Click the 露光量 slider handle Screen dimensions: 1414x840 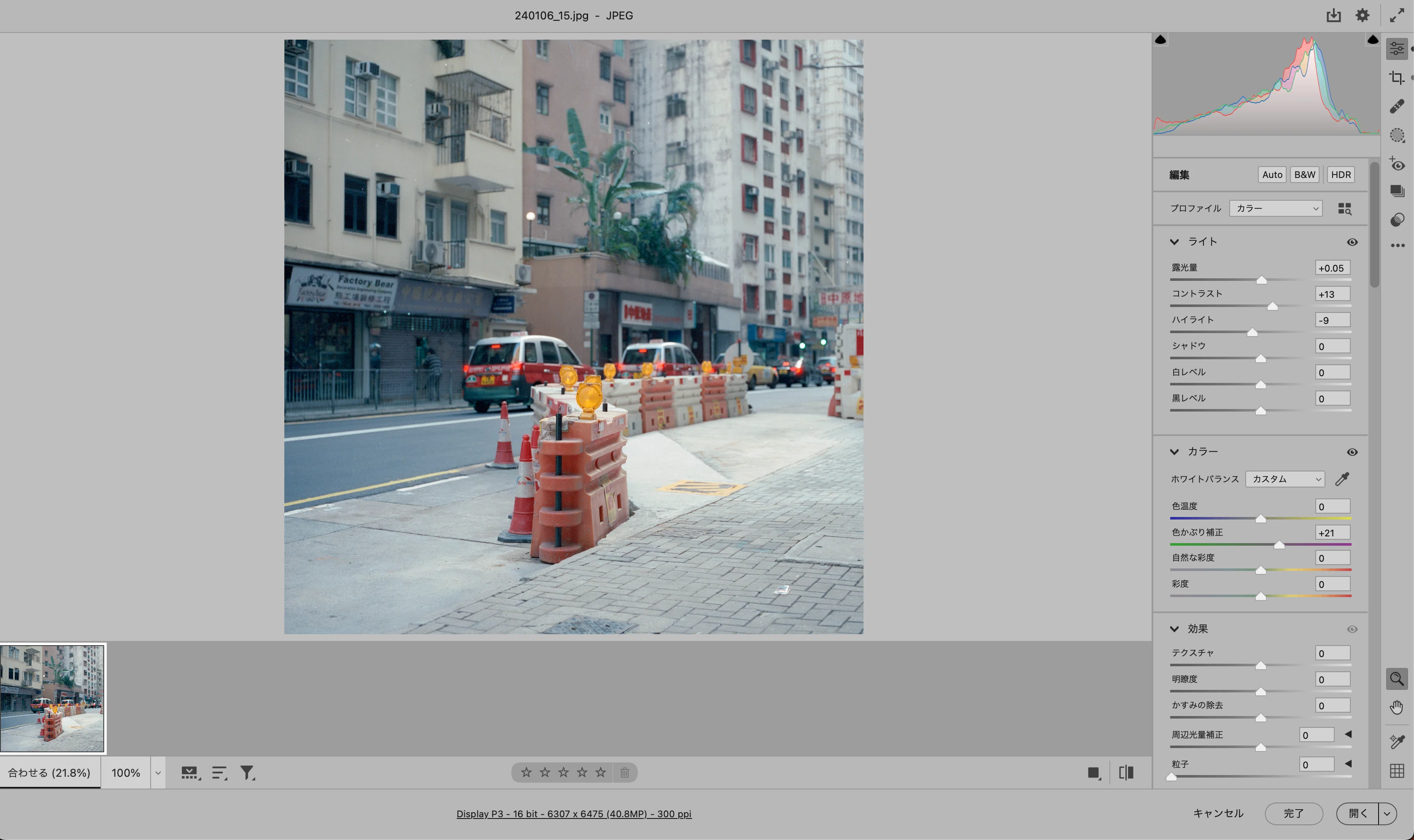coord(1261,280)
